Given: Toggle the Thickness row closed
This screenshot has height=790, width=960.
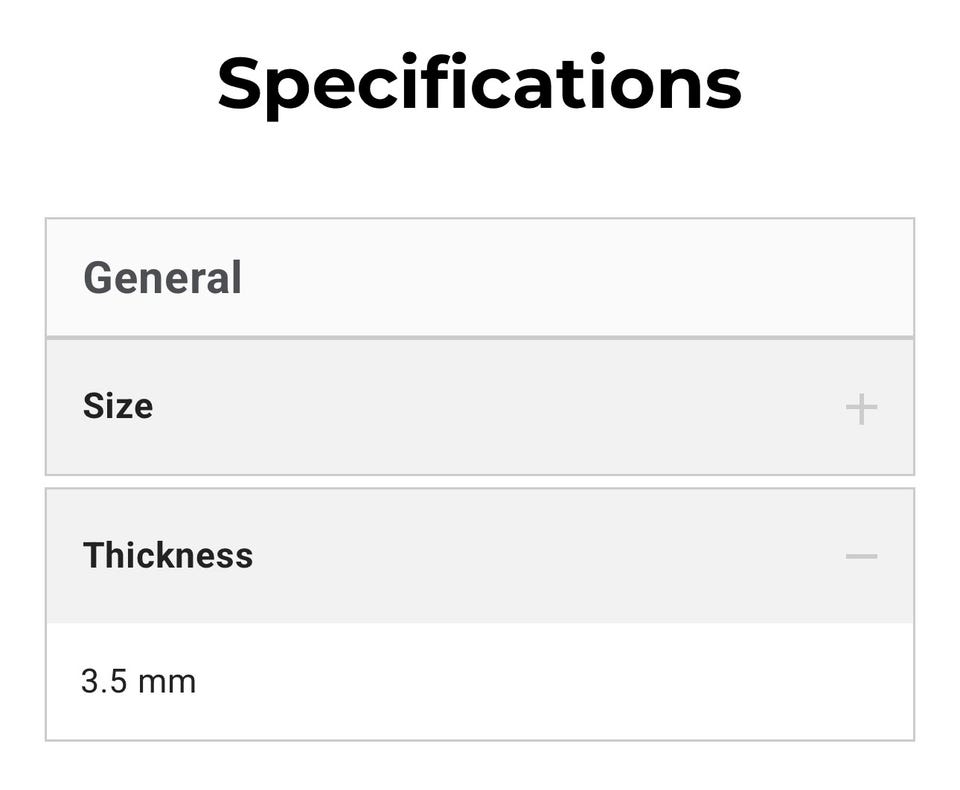Looking at the screenshot, I should (x=480, y=556).
